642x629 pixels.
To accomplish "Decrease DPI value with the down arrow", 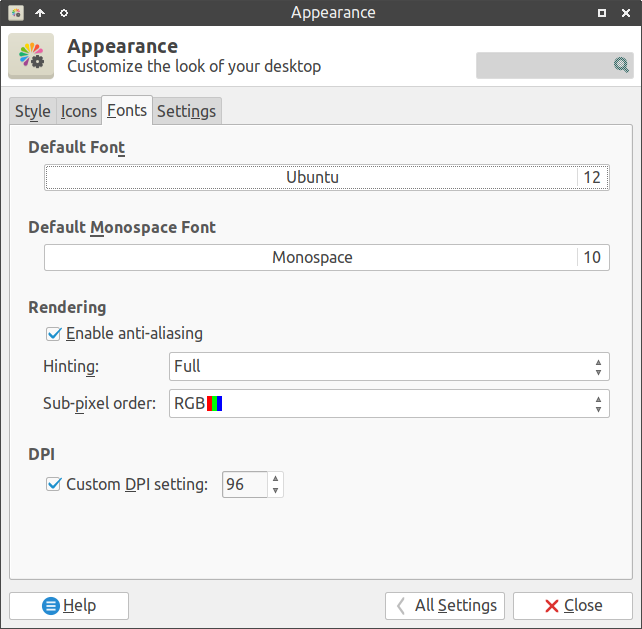I will point(276,491).
